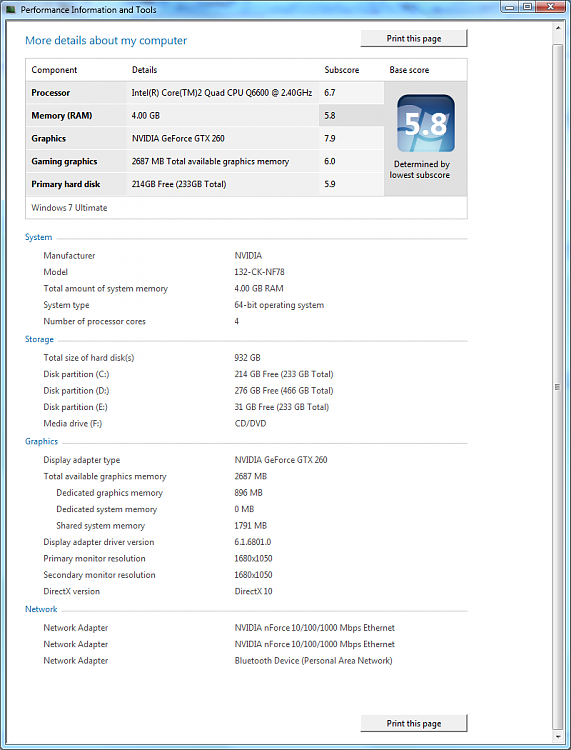The image size is (571, 750).
Task: Click the More details about my computer heading
Action: coord(106,41)
